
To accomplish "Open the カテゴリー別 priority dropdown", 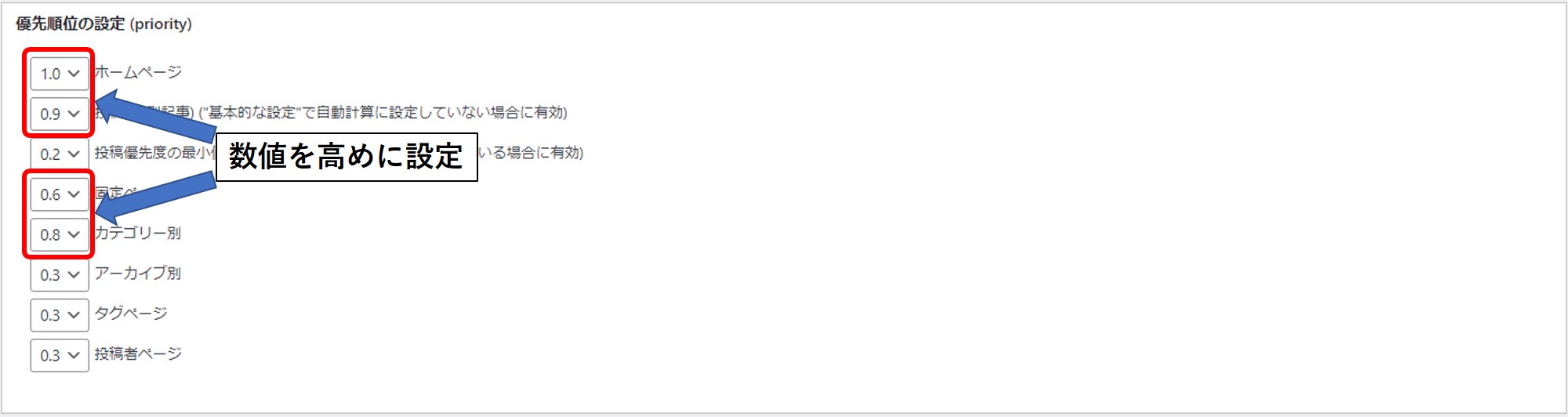I will coord(60,234).
